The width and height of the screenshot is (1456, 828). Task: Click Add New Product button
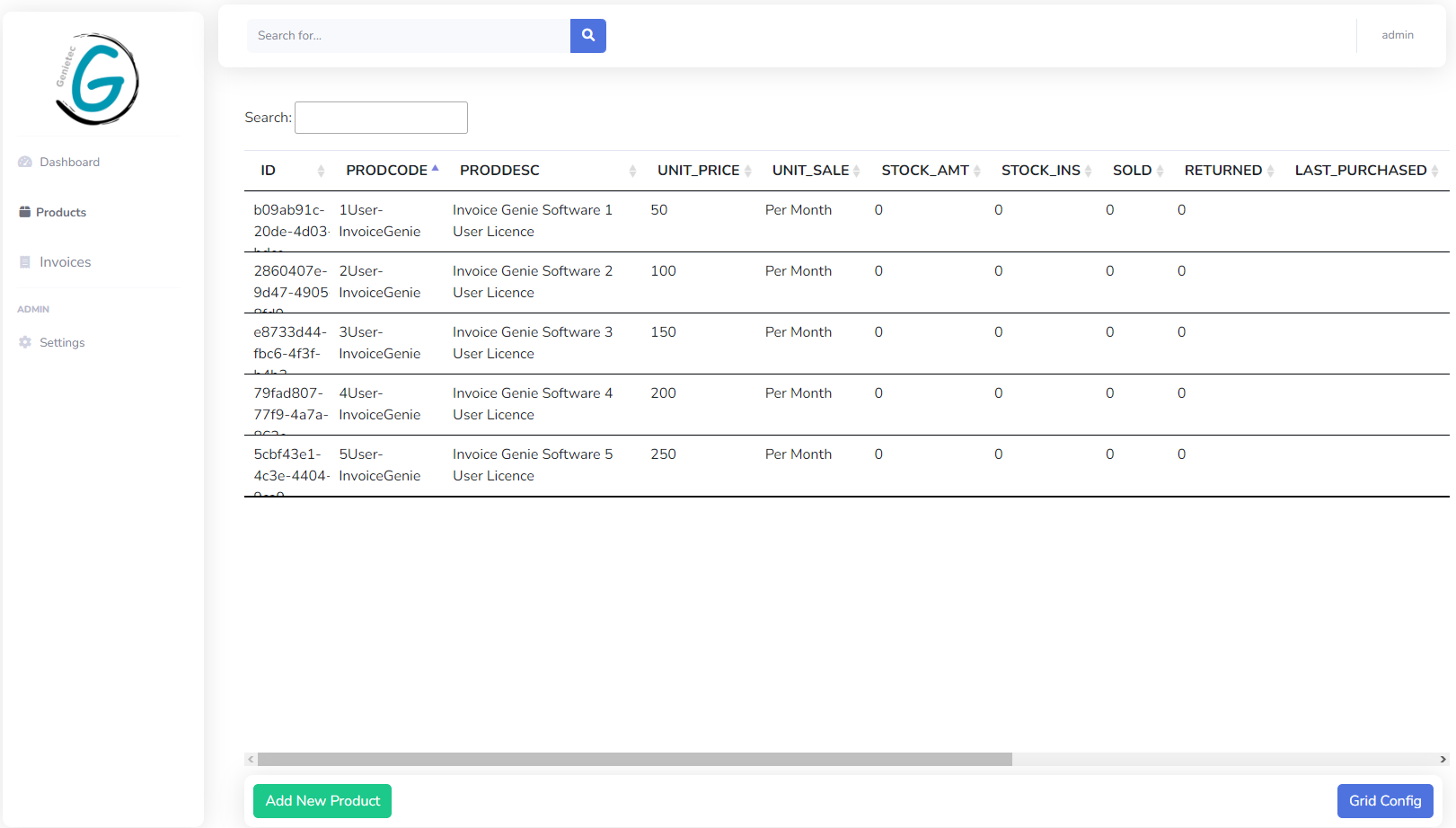tap(322, 801)
